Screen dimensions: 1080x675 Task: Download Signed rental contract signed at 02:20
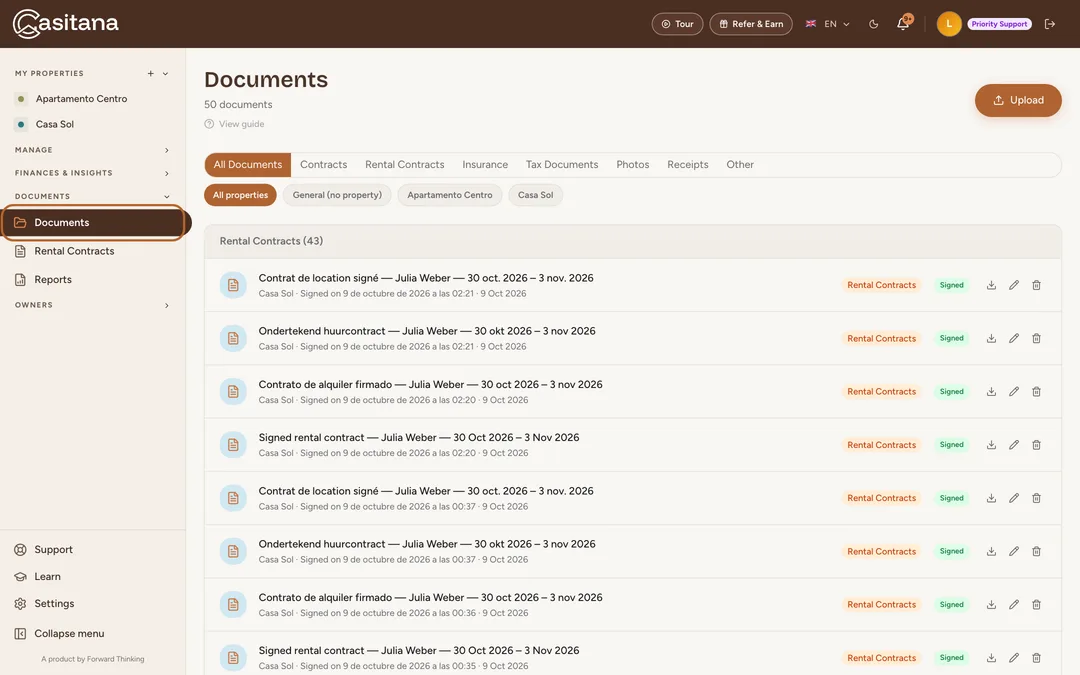(x=991, y=445)
